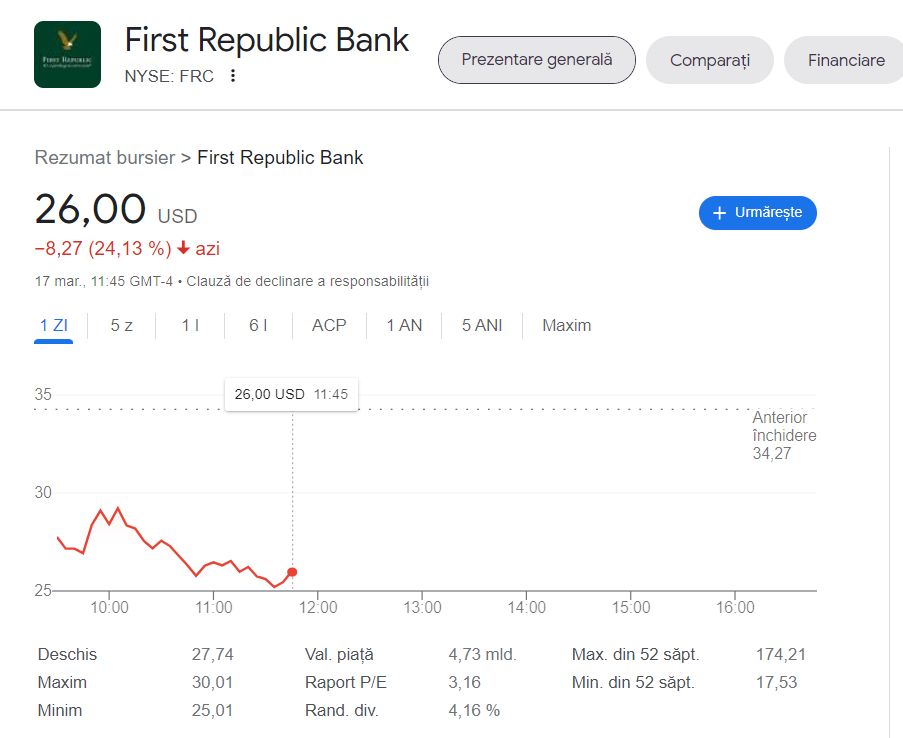Click the red down arrow next to azi
This screenshot has width=903, height=738.
[x=183, y=248]
